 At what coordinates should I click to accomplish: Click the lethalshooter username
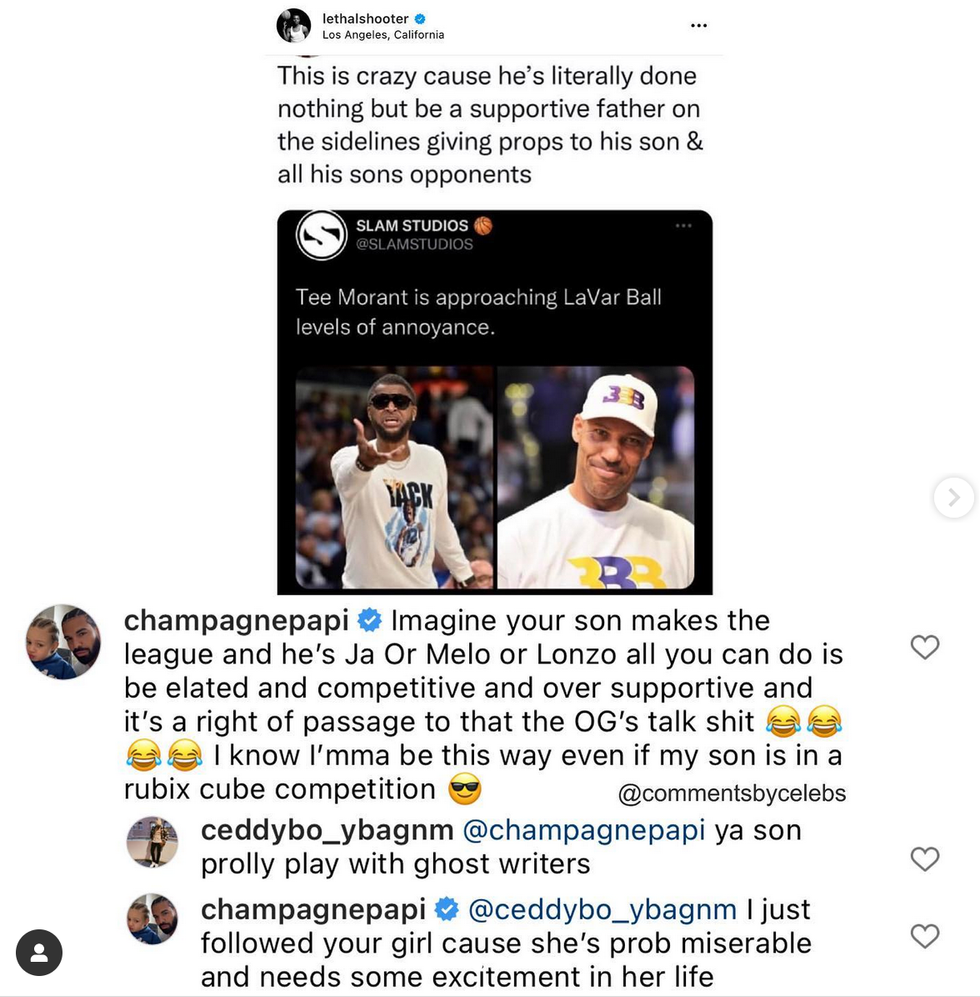click(367, 18)
